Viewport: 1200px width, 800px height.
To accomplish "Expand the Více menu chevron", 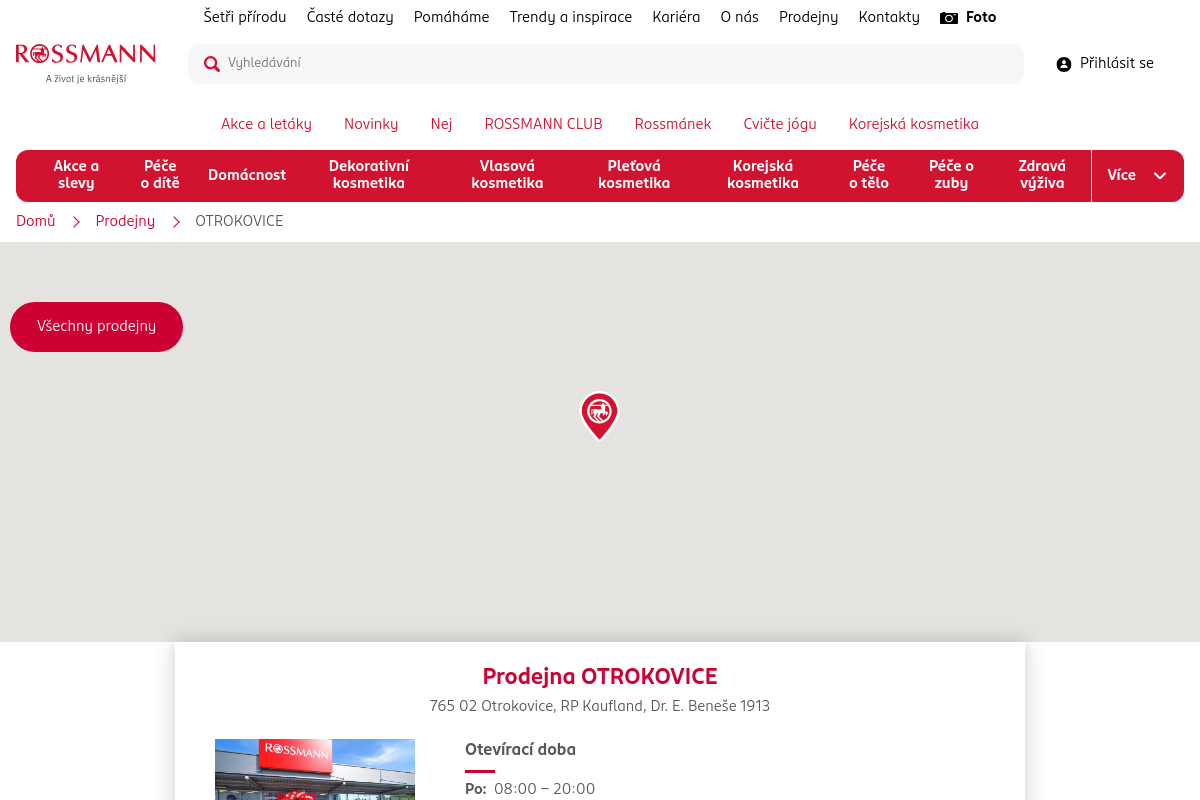I will (1160, 176).
